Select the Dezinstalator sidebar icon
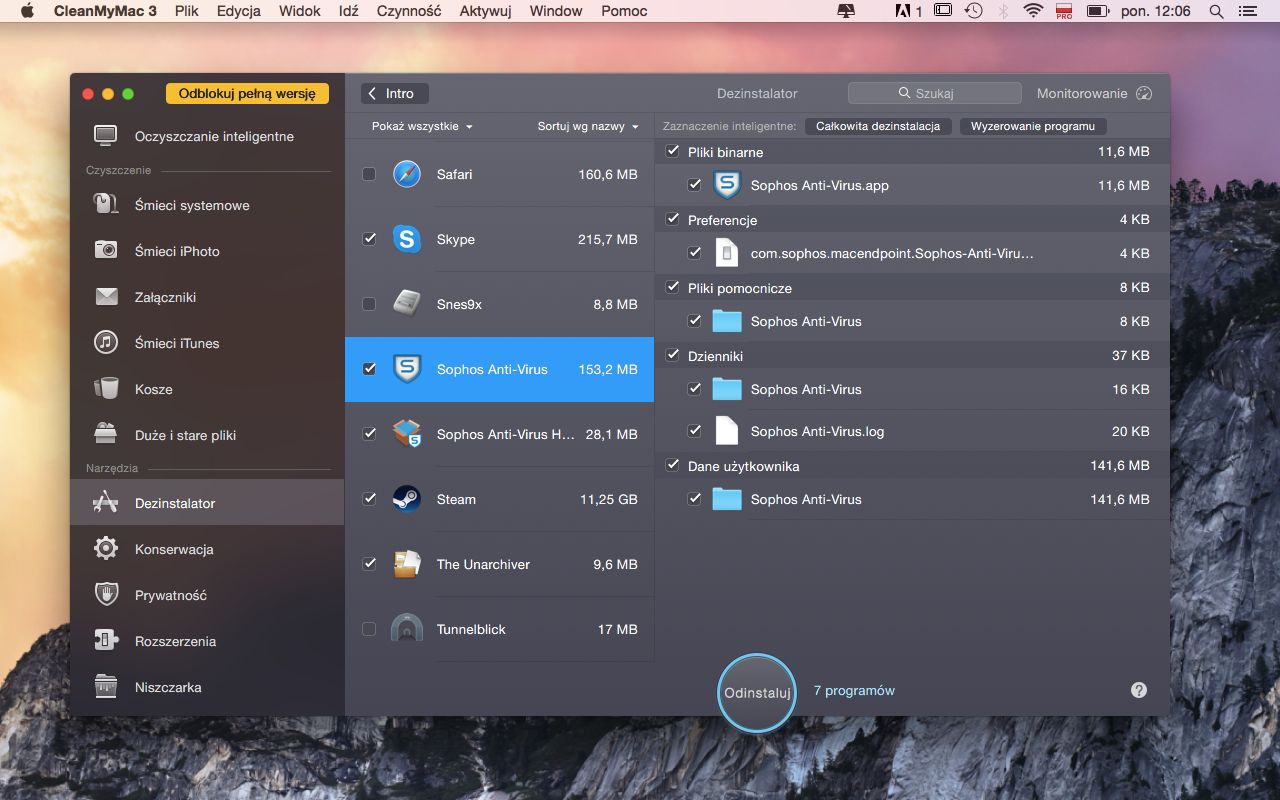Screen dimensions: 1280x800 click(x=106, y=503)
